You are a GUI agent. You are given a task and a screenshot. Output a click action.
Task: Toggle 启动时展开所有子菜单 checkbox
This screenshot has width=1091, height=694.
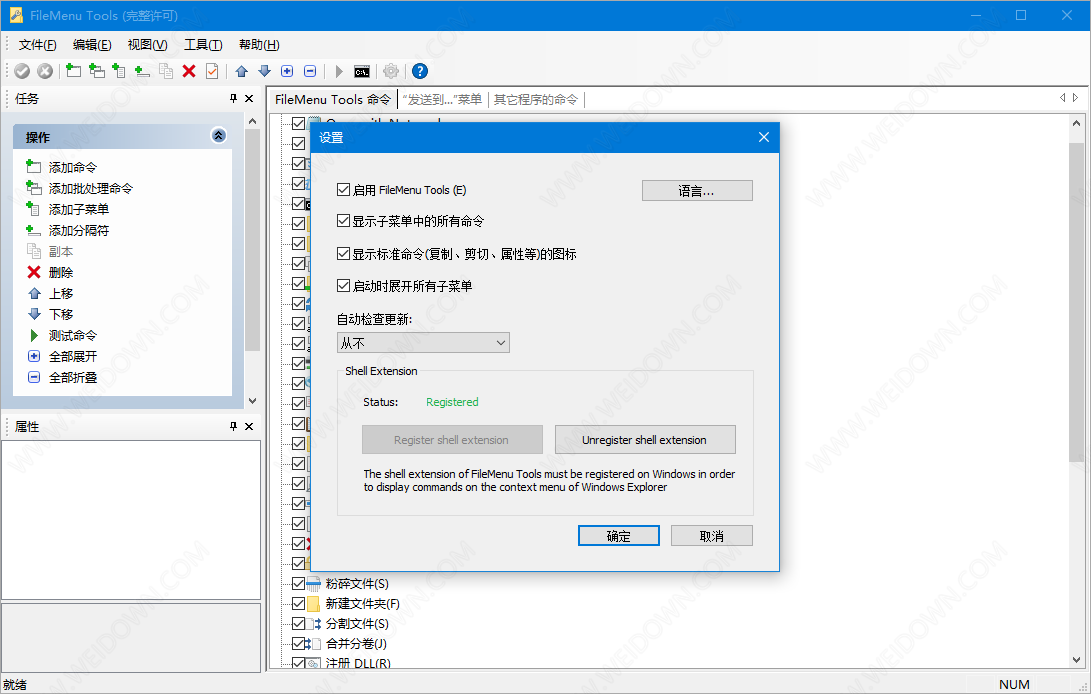pyautogui.click(x=343, y=285)
